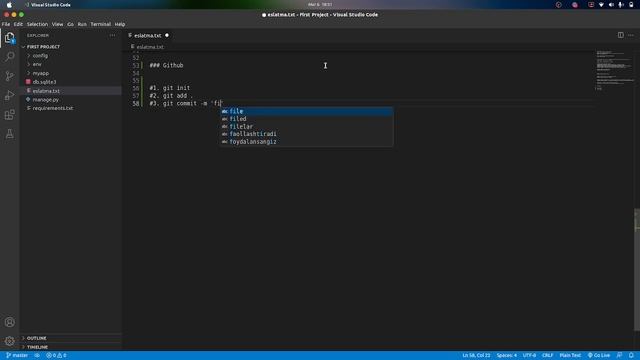Click the Synchronize Changes icon in status bar
This screenshot has height=360, width=640.
coord(37,356)
